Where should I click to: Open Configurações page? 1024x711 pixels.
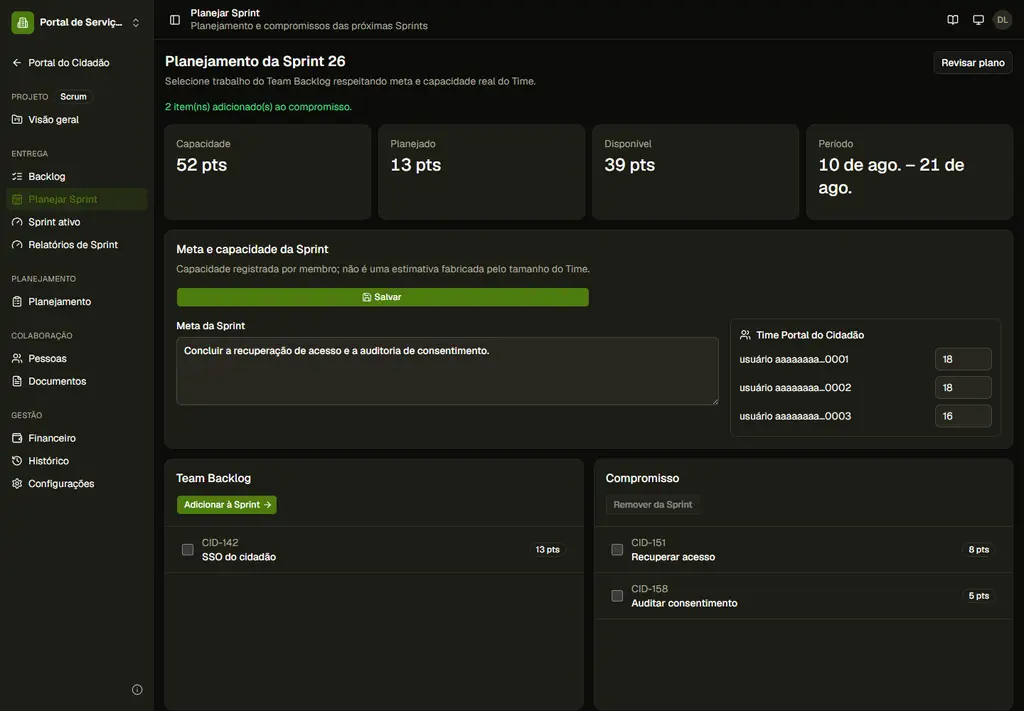coord(77,484)
